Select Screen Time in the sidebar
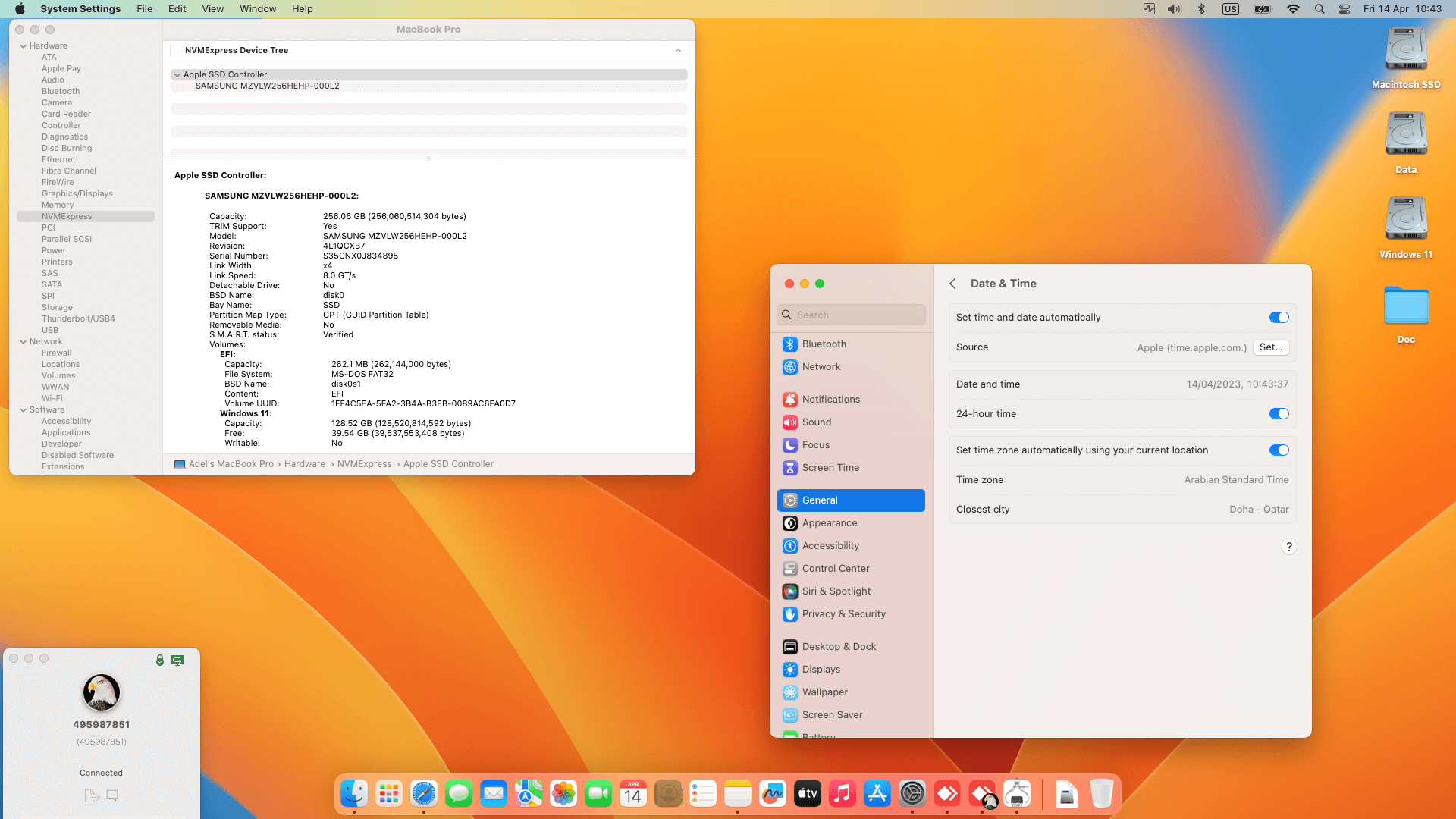This screenshot has height=819, width=1456. [x=830, y=468]
